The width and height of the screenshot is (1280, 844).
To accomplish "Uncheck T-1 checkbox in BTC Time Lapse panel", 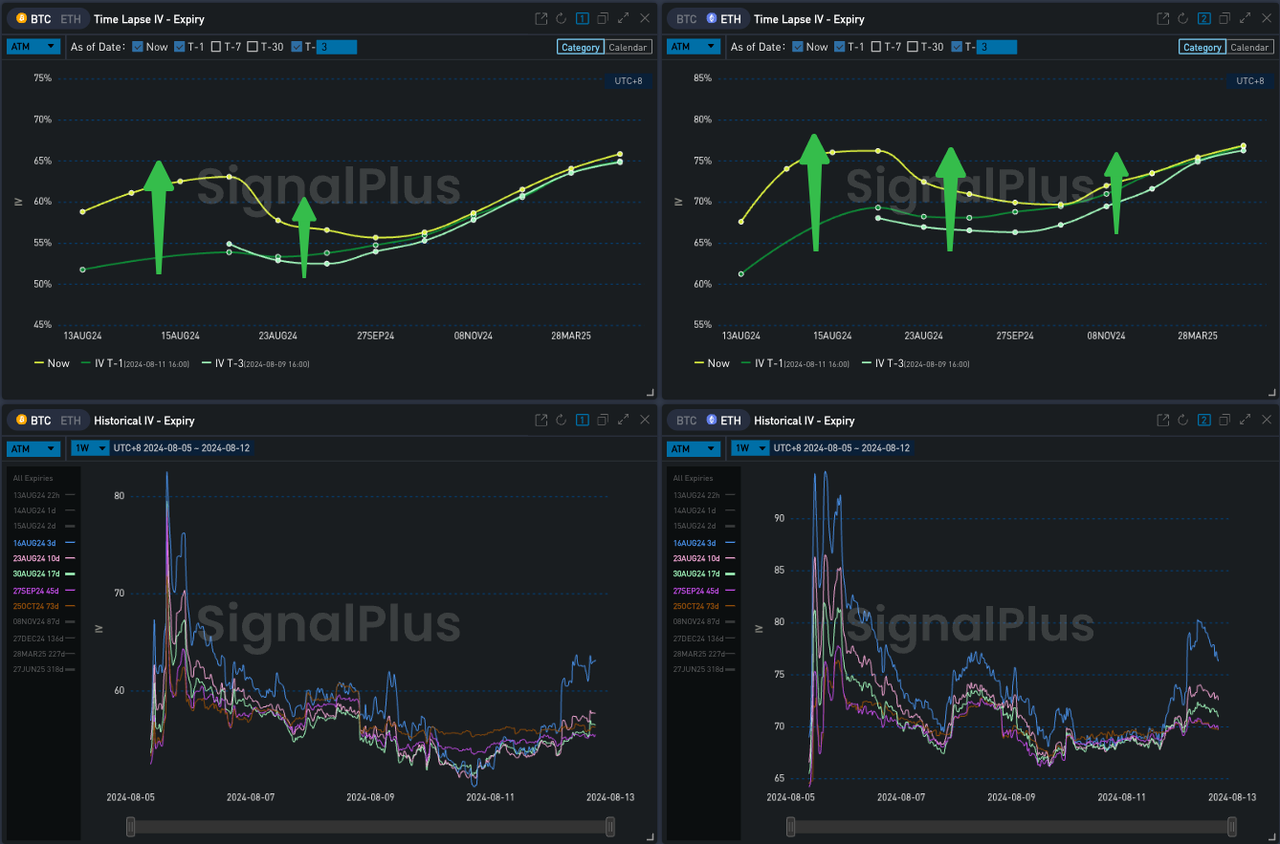I will coord(179,47).
